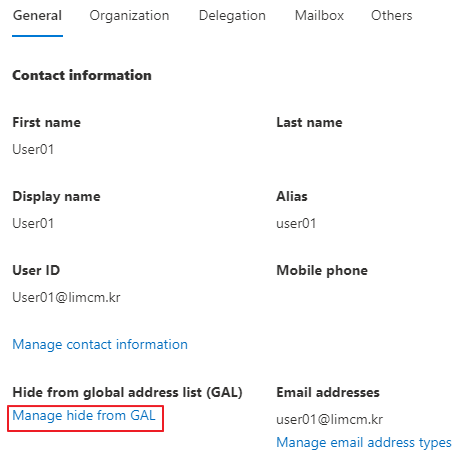The image size is (468, 461).
Task: Click the Display name label
Action: coord(56,197)
